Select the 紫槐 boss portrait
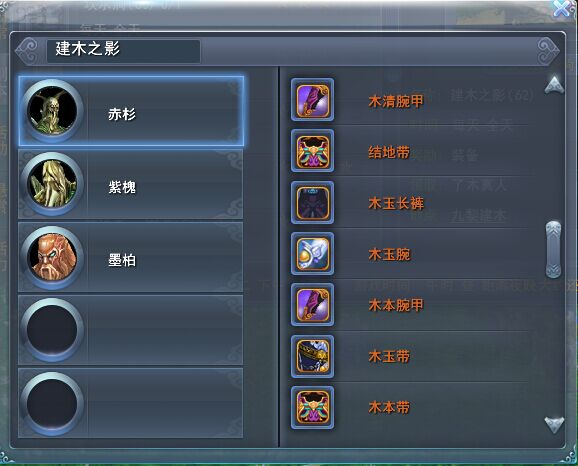578x466 pixels. [x=52, y=184]
